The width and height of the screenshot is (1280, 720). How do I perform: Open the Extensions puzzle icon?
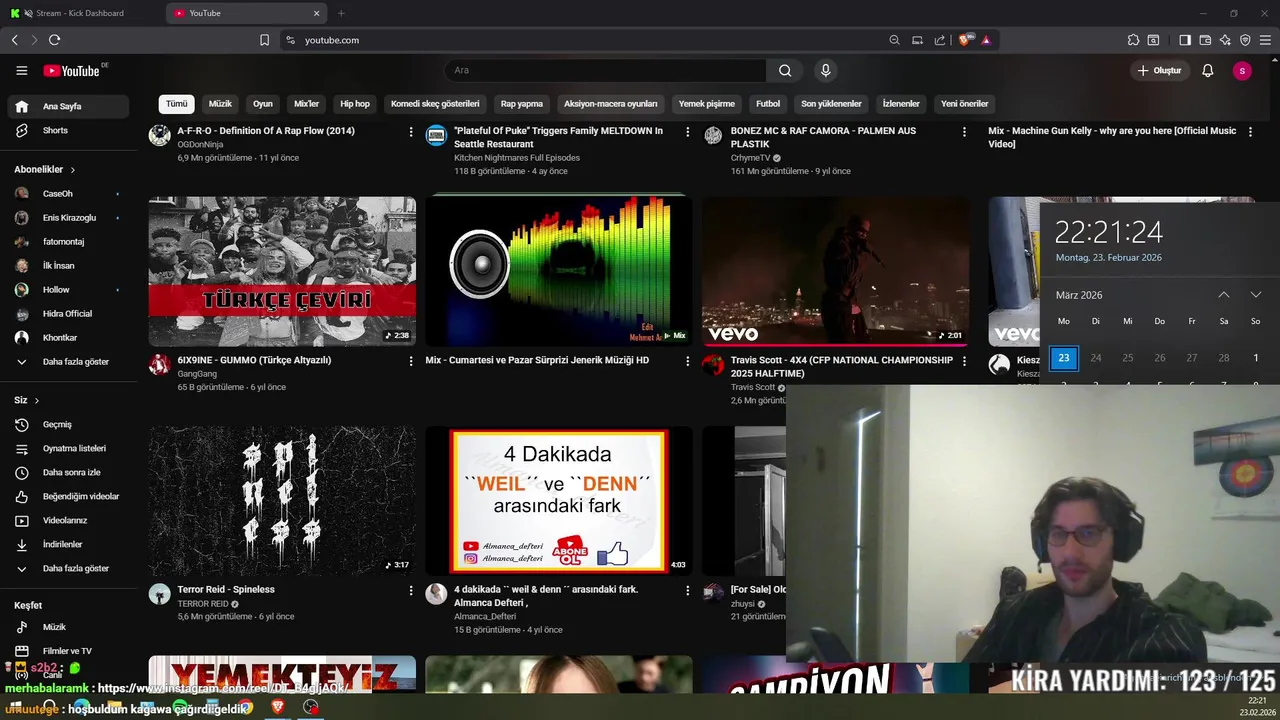coord(1133,40)
